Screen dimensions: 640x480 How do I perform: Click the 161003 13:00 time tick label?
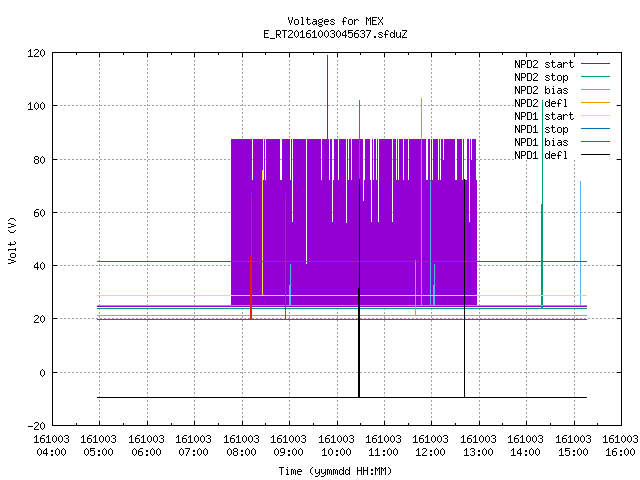point(478,446)
